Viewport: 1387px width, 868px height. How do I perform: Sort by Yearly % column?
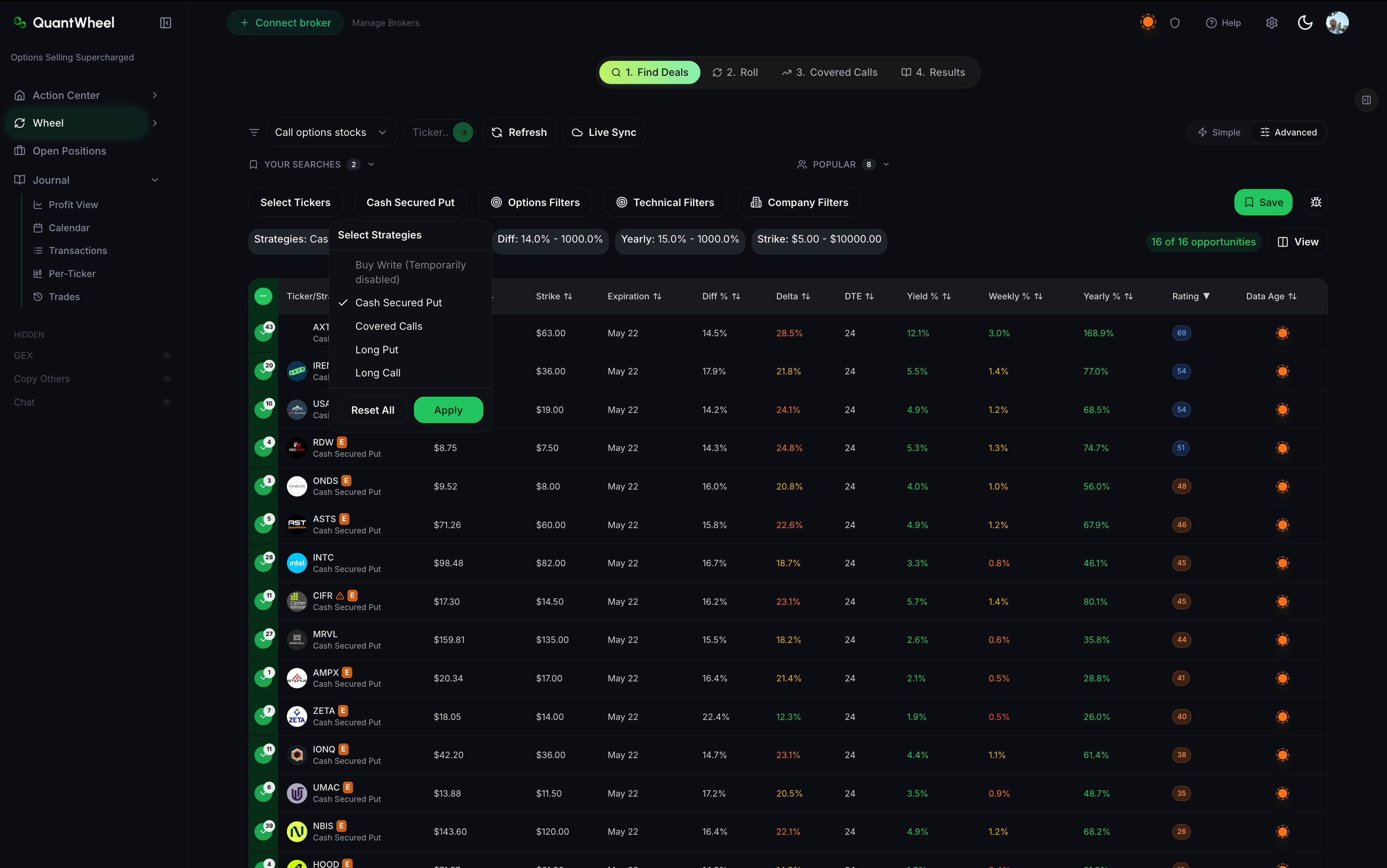click(1108, 296)
